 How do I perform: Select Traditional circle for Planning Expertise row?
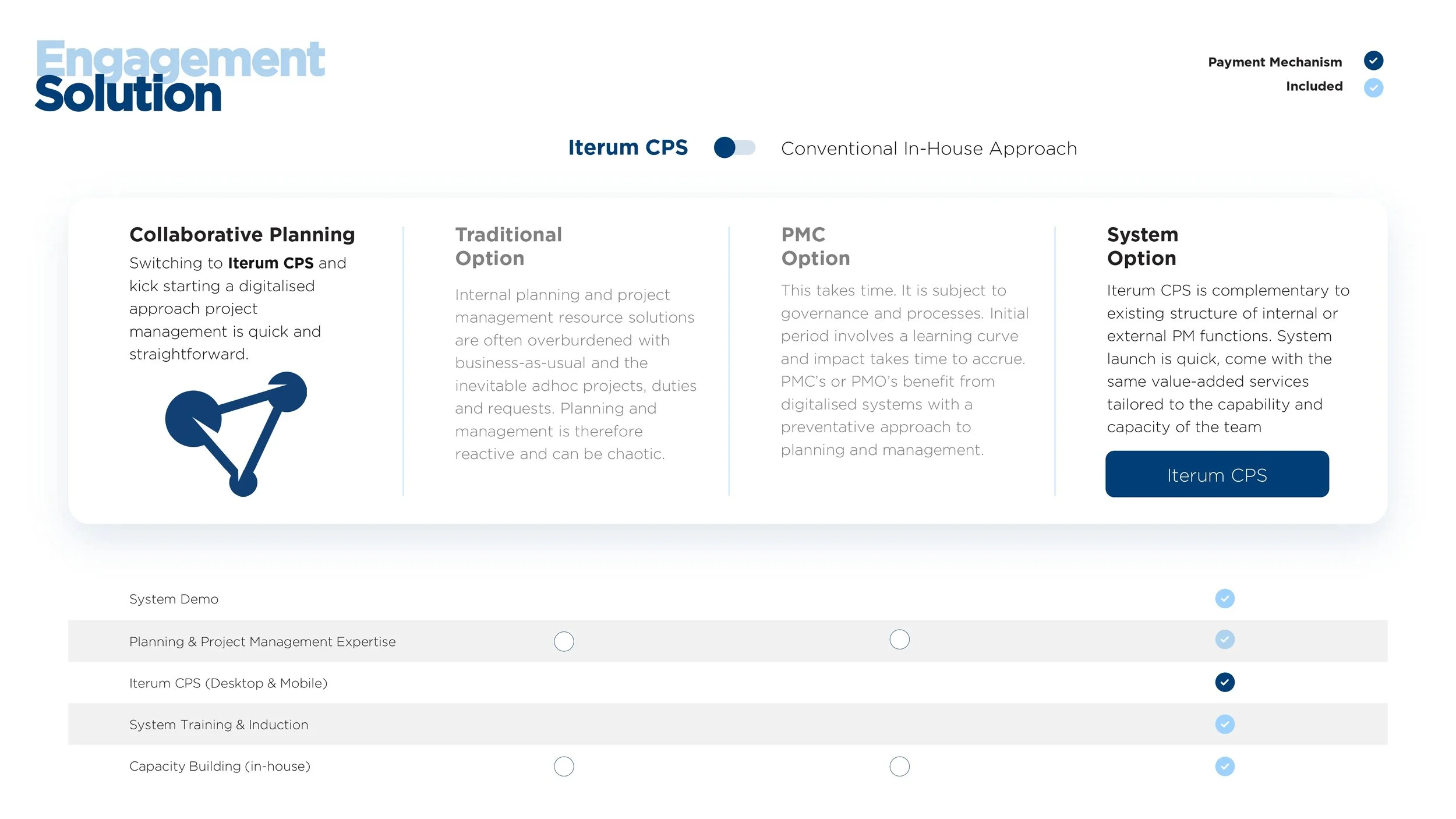(563, 641)
